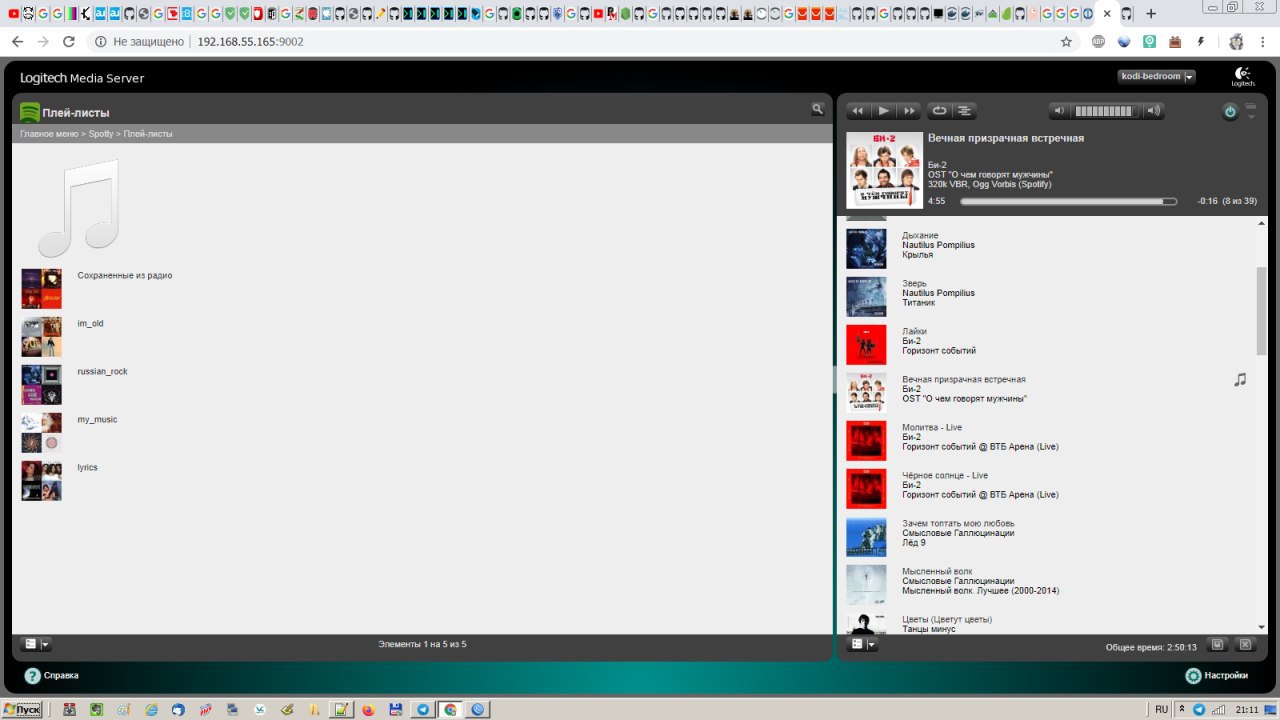The height and width of the screenshot is (720, 1280).
Task: Open the russian_rock playlist
Action: coord(102,371)
